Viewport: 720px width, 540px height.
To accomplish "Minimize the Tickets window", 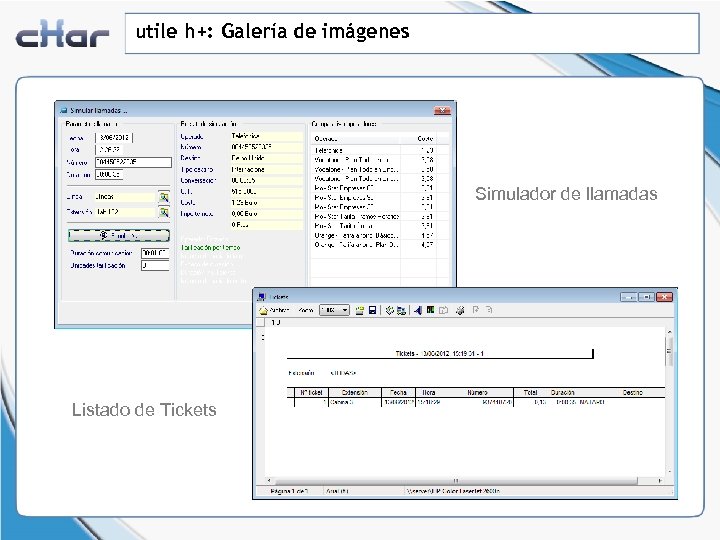I will [629, 297].
